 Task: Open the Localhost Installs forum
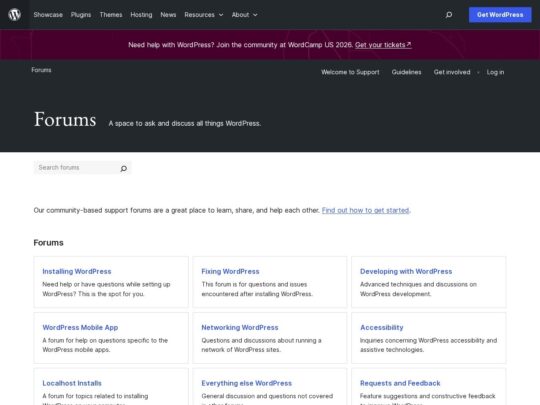(72, 383)
